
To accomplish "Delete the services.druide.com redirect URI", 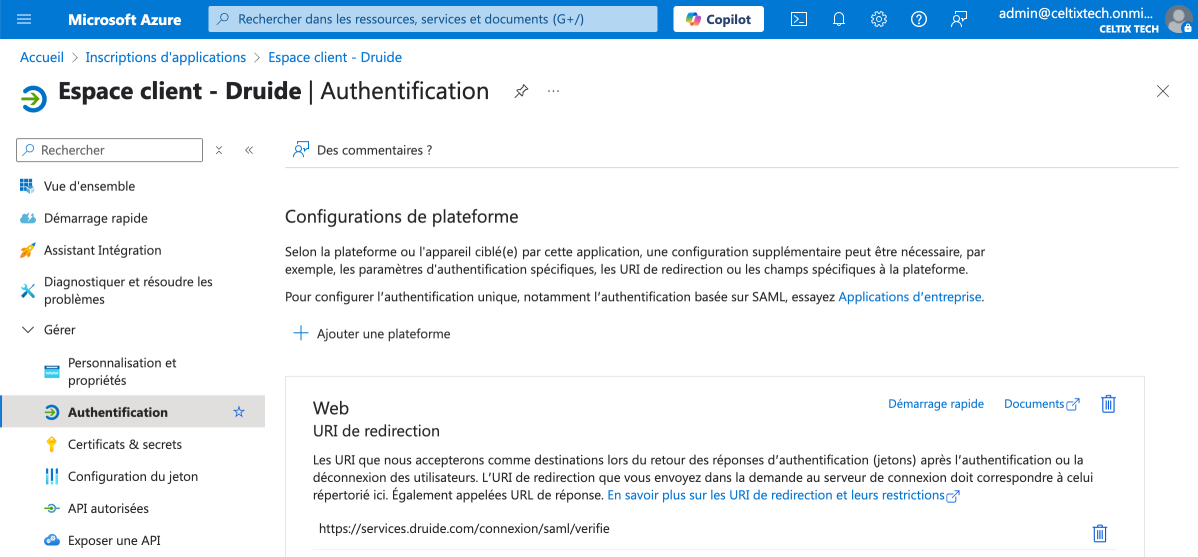I will (1100, 533).
